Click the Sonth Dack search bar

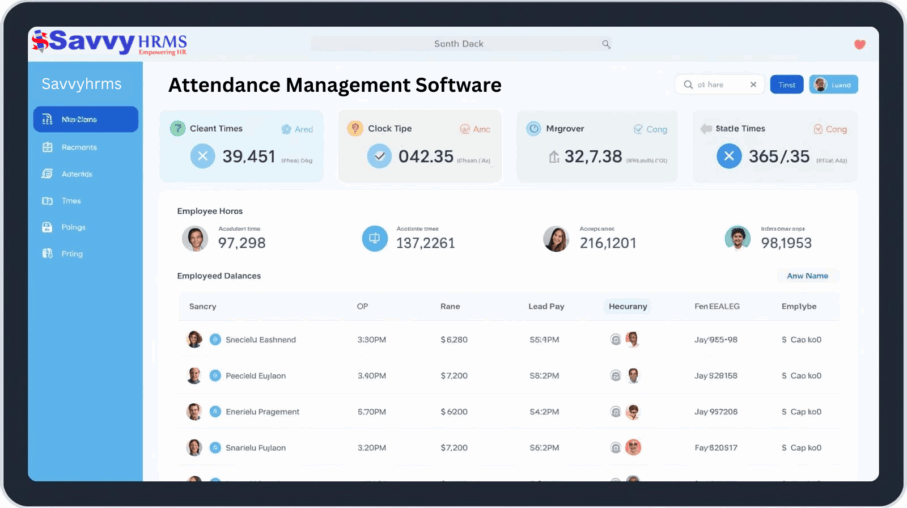click(460, 44)
